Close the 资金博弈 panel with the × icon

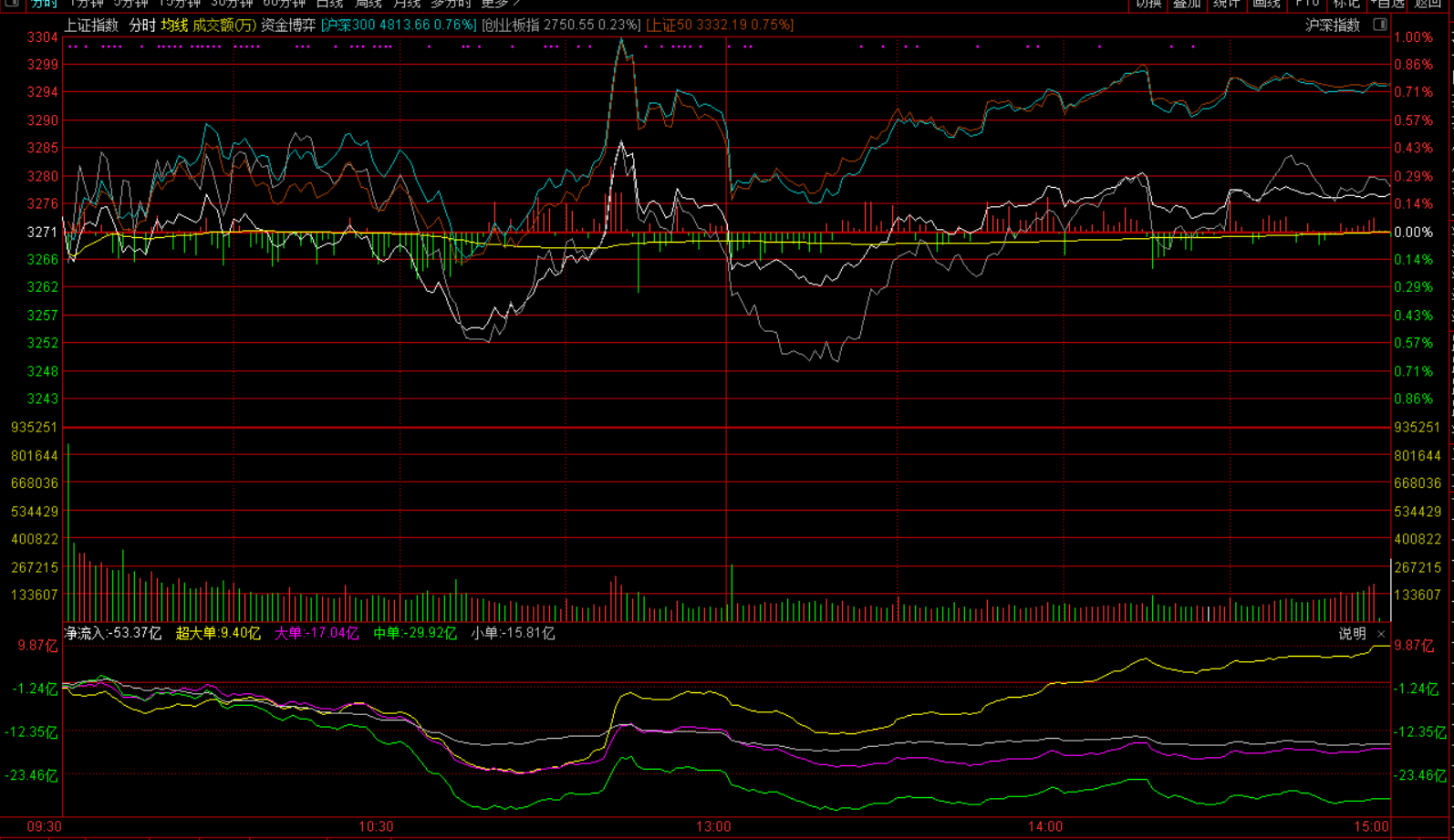[x=1381, y=633]
